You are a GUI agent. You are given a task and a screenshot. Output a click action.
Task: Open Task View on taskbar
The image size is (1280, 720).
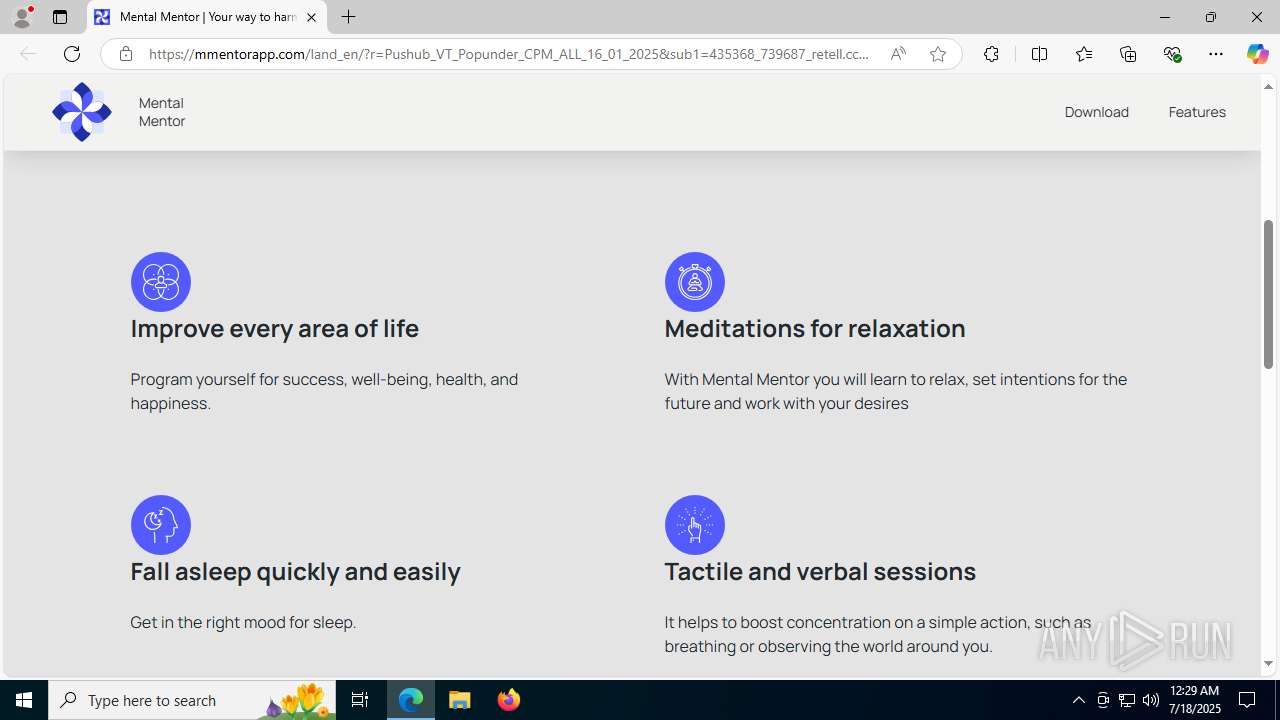(360, 700)
